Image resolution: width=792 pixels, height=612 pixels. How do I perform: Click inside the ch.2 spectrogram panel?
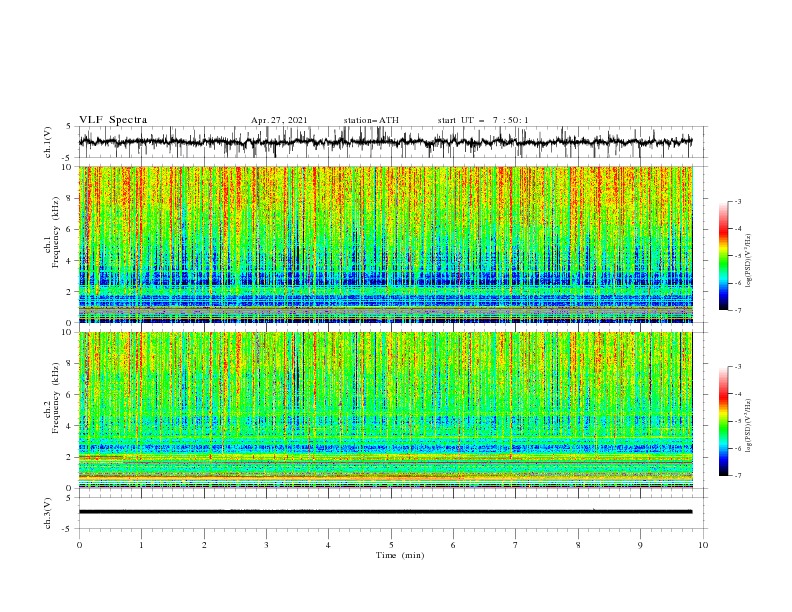(x=385, y=410)
